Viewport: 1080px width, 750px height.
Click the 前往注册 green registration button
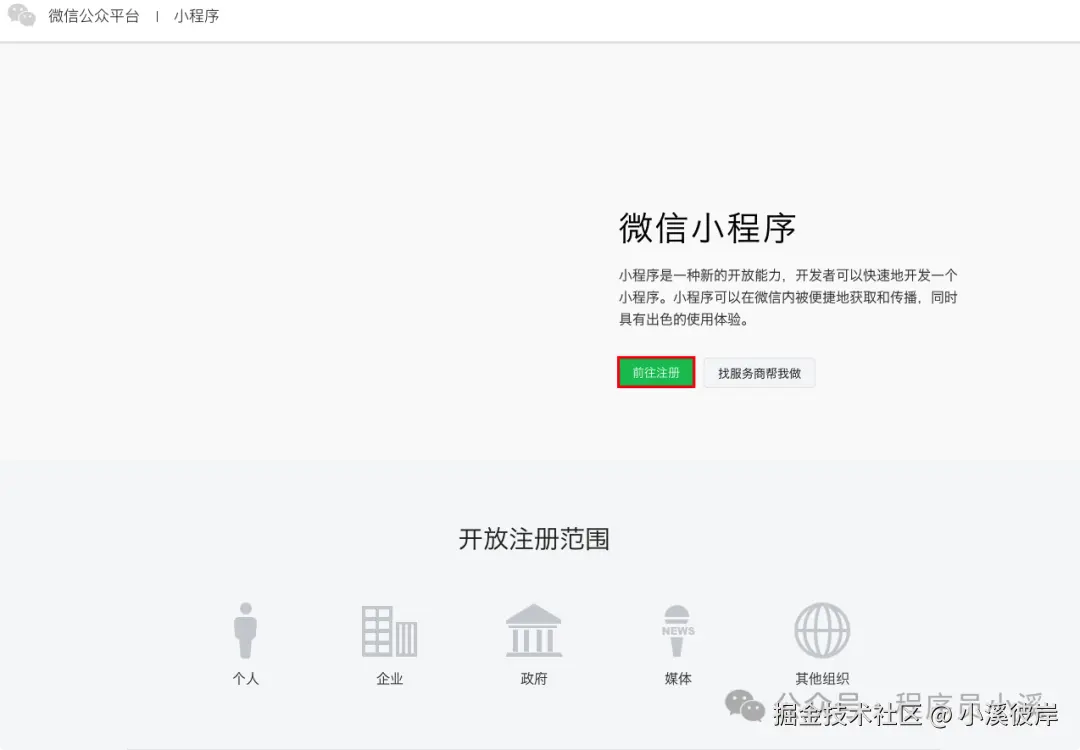[x=655, y=372]
